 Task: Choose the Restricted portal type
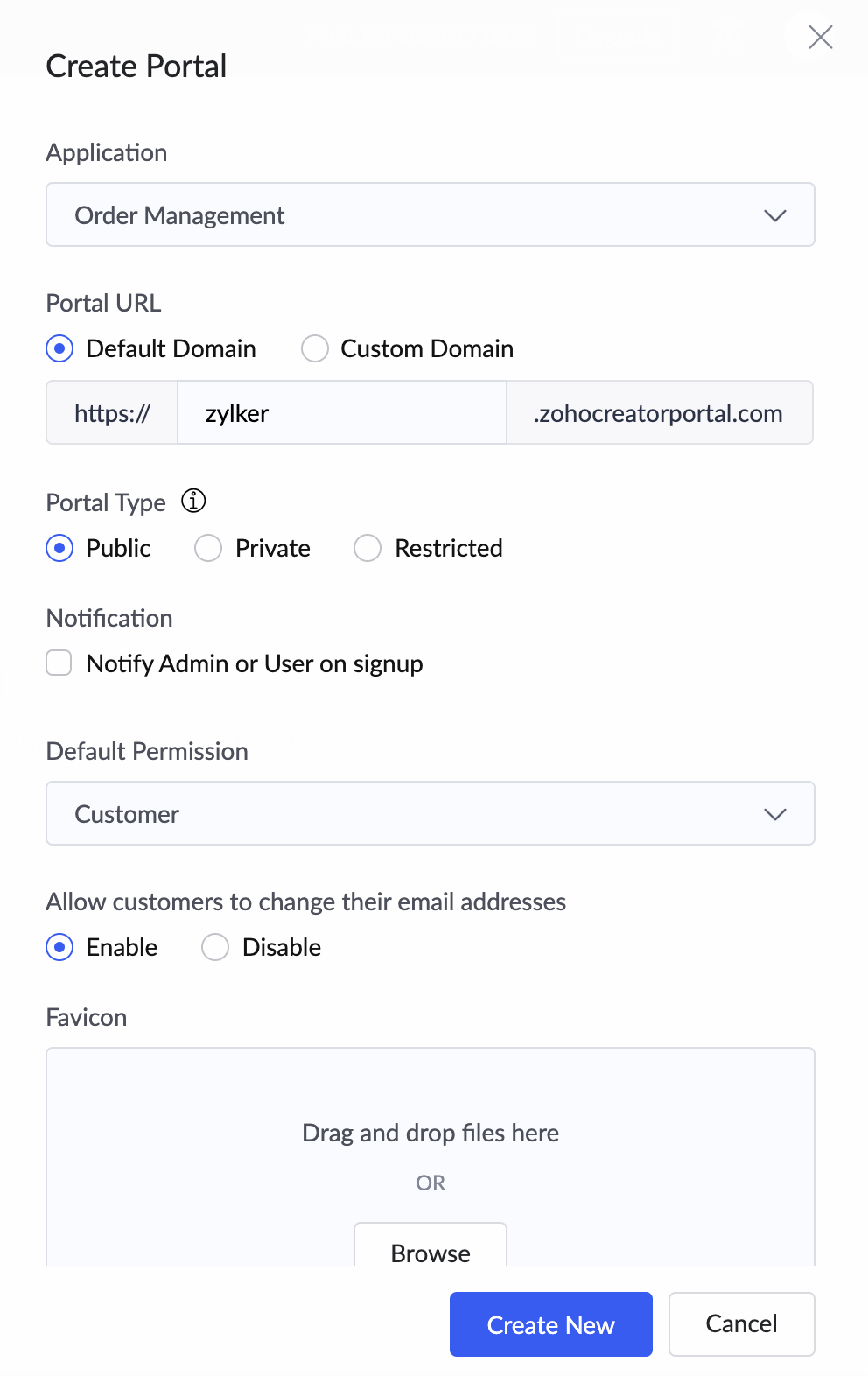[x=367, y=548]
